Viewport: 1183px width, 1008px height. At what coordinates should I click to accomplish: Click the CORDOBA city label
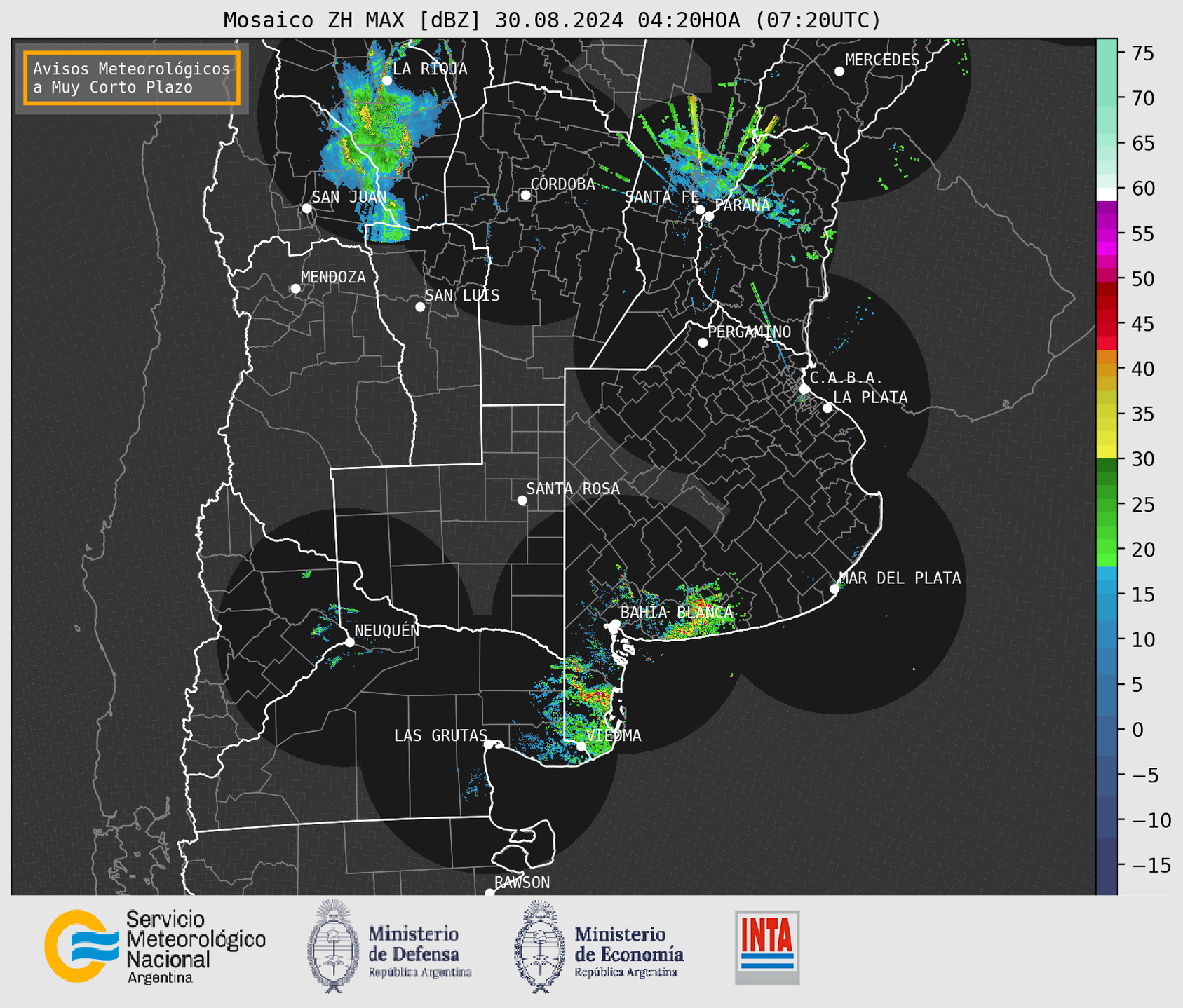pyautogui.click(x=562, y=184)
